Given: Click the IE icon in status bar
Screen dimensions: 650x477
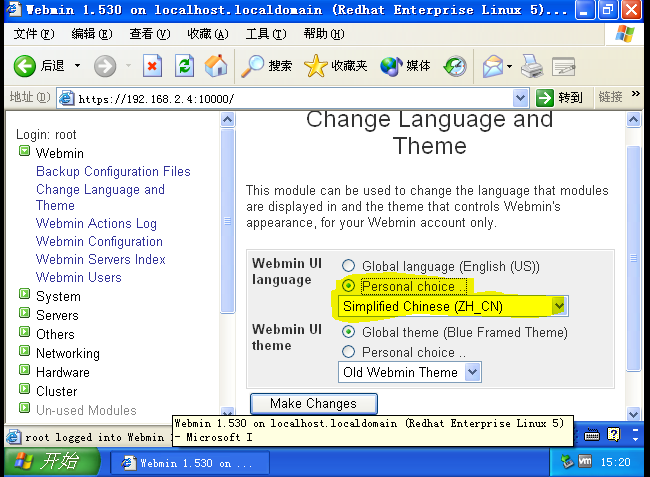Looking at the screenshot, I should coord(13,437).
